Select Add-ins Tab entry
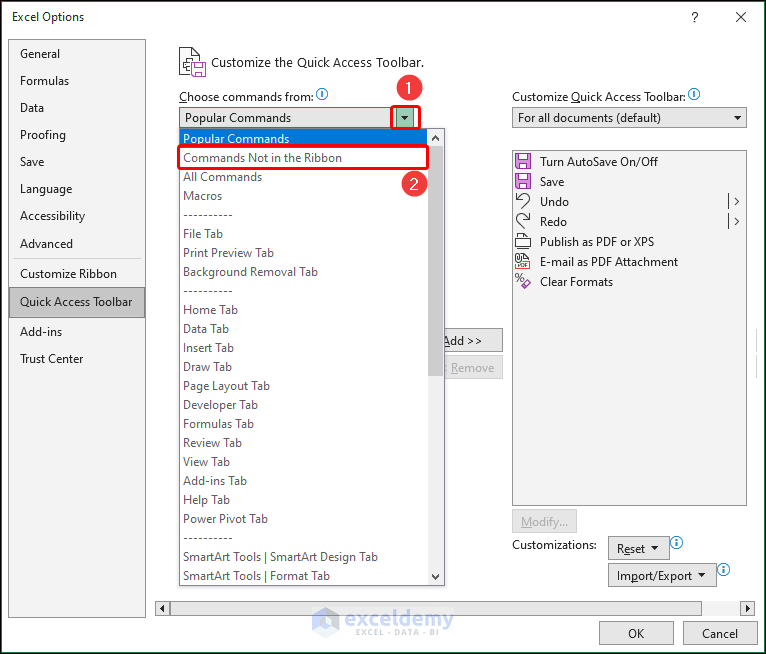The image size is (766, 654). point(303,482)
